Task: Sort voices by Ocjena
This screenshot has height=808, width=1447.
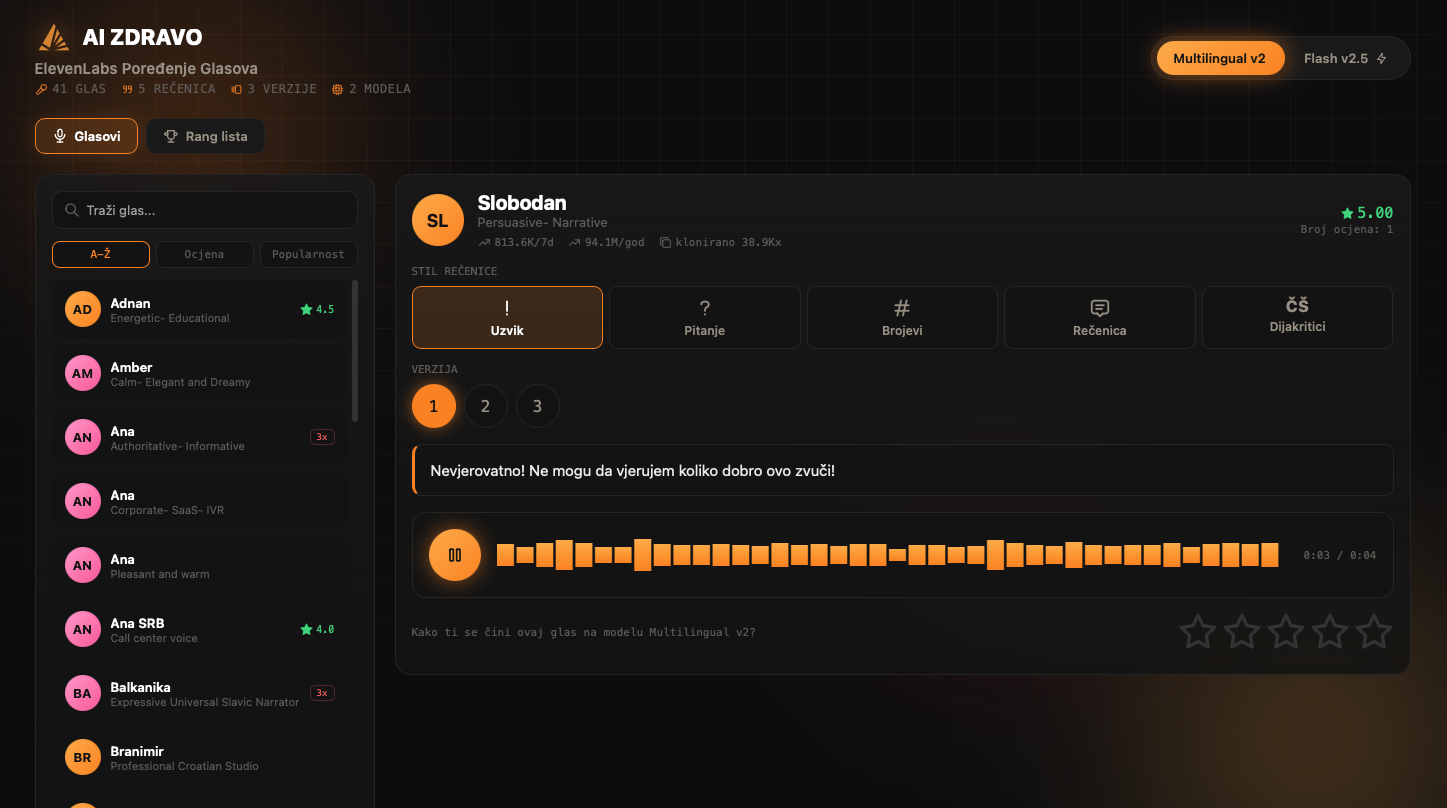Action: coord(205,254)
